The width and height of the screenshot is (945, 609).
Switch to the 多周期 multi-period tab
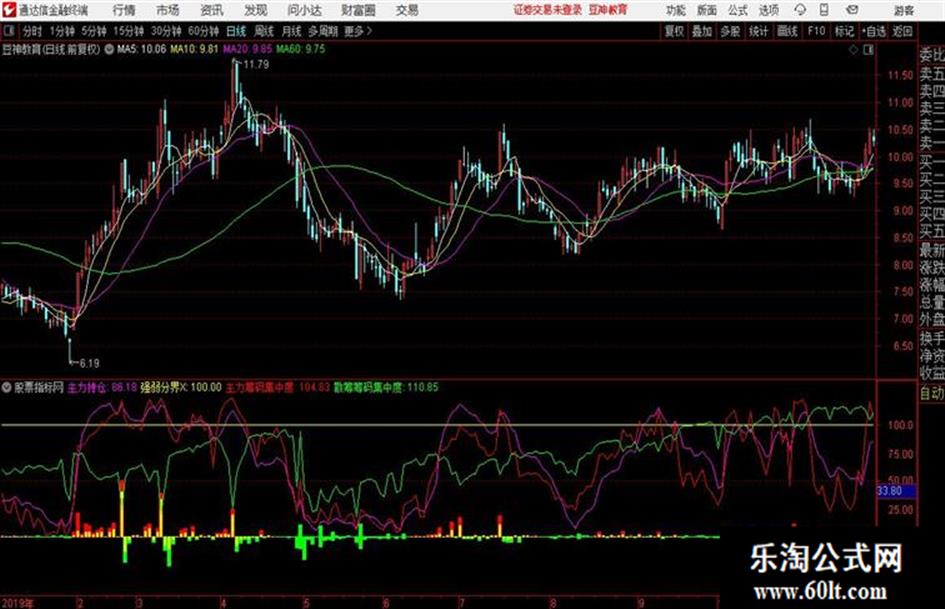pyautogui.click(x=323, y=31)
